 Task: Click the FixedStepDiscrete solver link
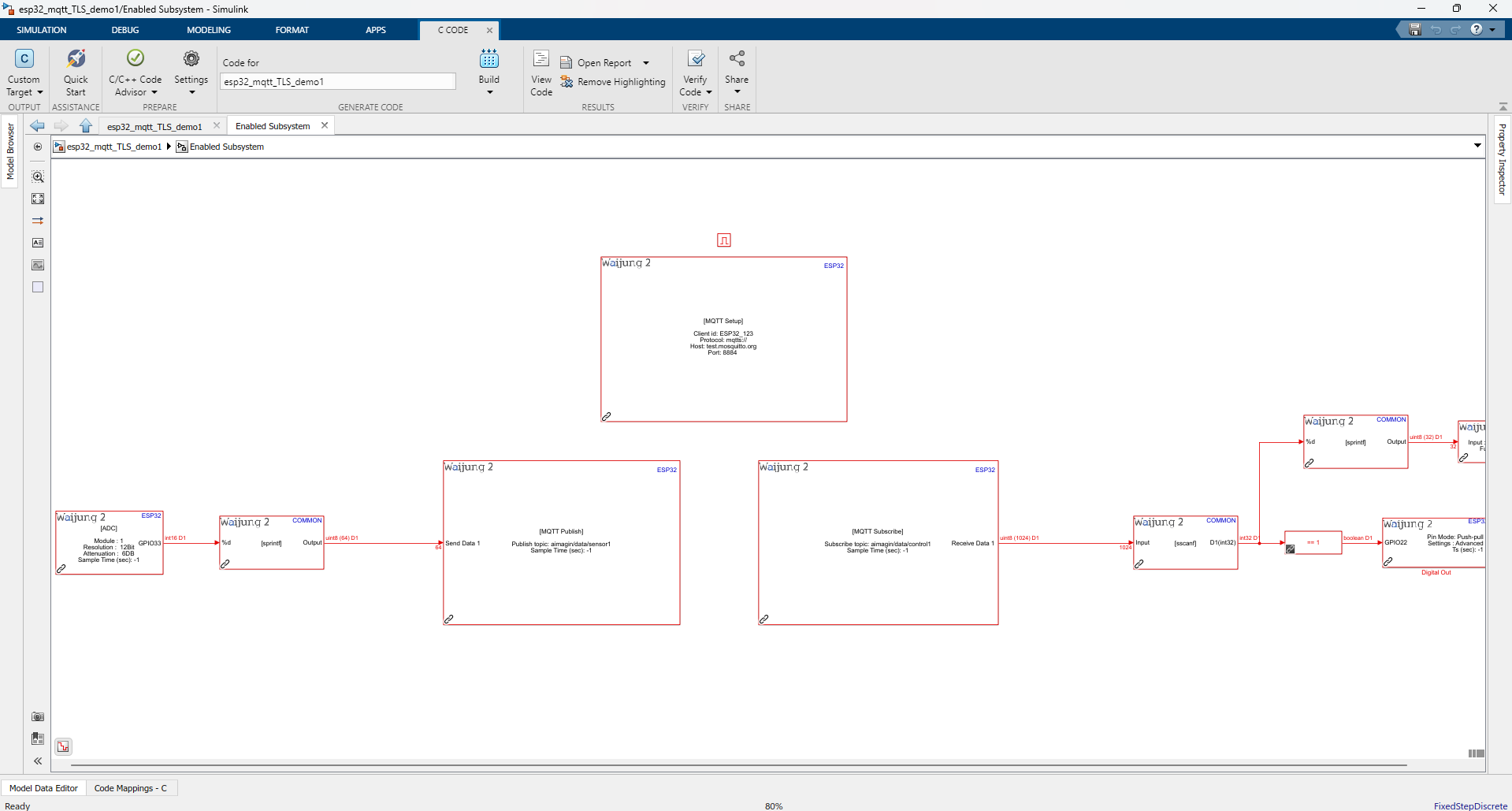coord(1470,805)
